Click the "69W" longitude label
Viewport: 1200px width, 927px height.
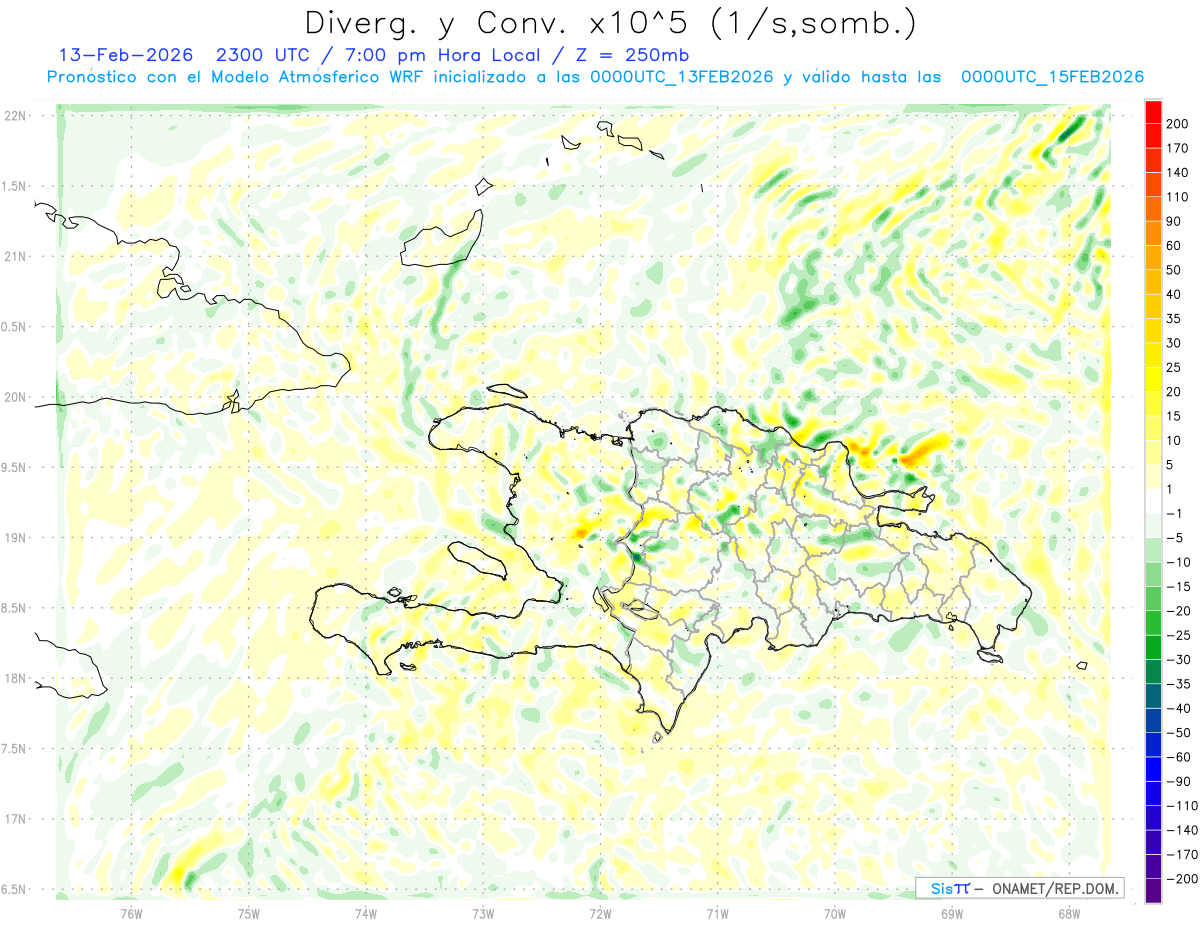(951, 912)
